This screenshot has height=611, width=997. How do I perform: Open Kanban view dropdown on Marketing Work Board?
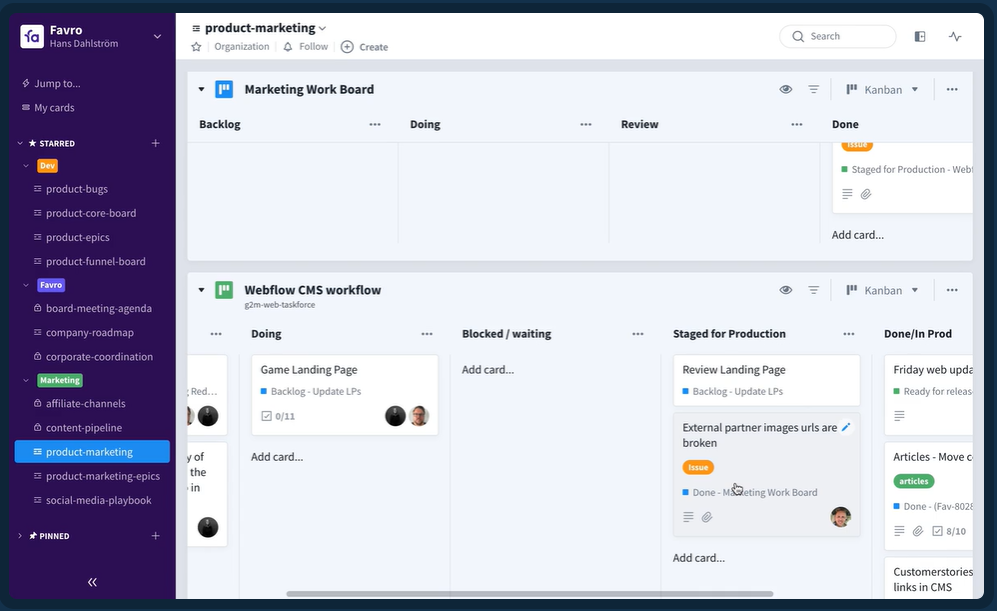coord(882,89)
